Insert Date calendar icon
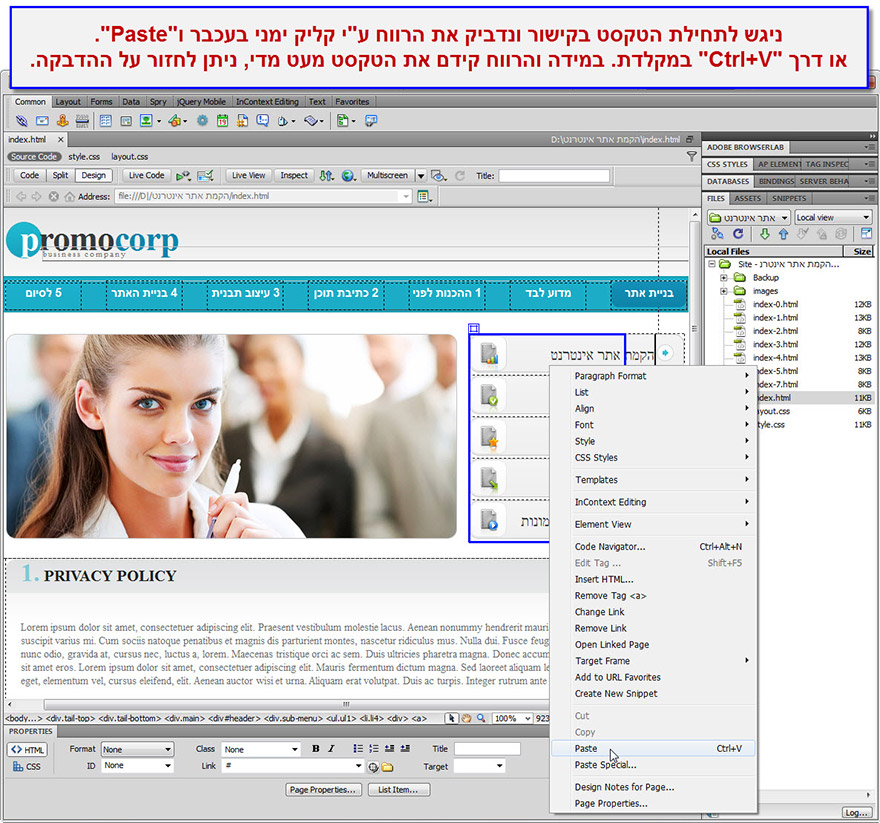This screenshot has height=823, width=880. point(223,121)
